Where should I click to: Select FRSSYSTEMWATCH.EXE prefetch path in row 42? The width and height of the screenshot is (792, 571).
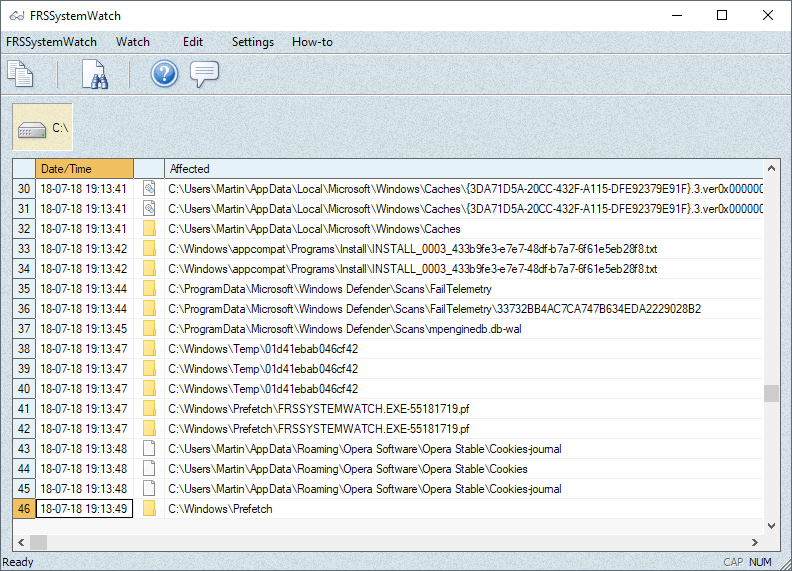pyautogui.click(x=319, y=429)
